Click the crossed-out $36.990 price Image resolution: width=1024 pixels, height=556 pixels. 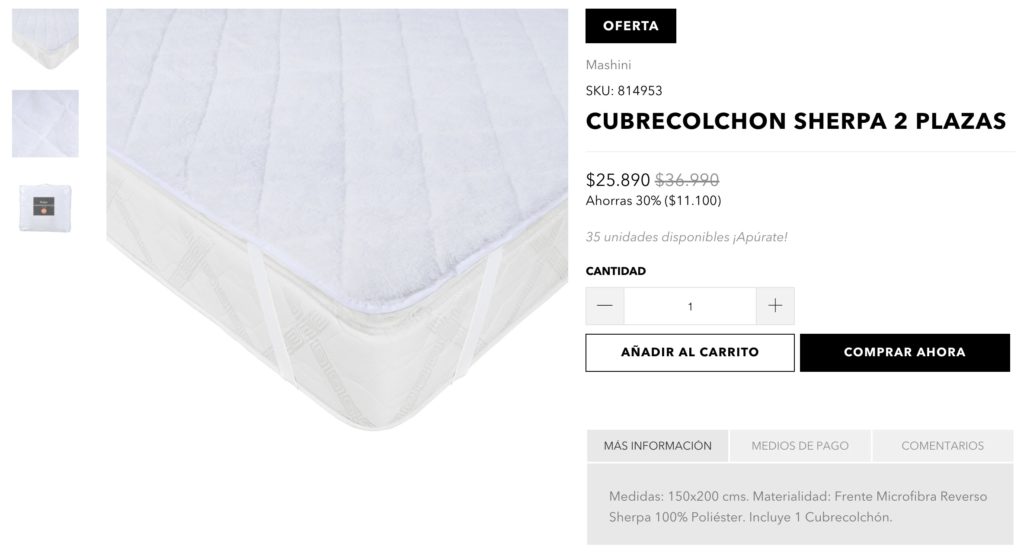tap(687, 180)
